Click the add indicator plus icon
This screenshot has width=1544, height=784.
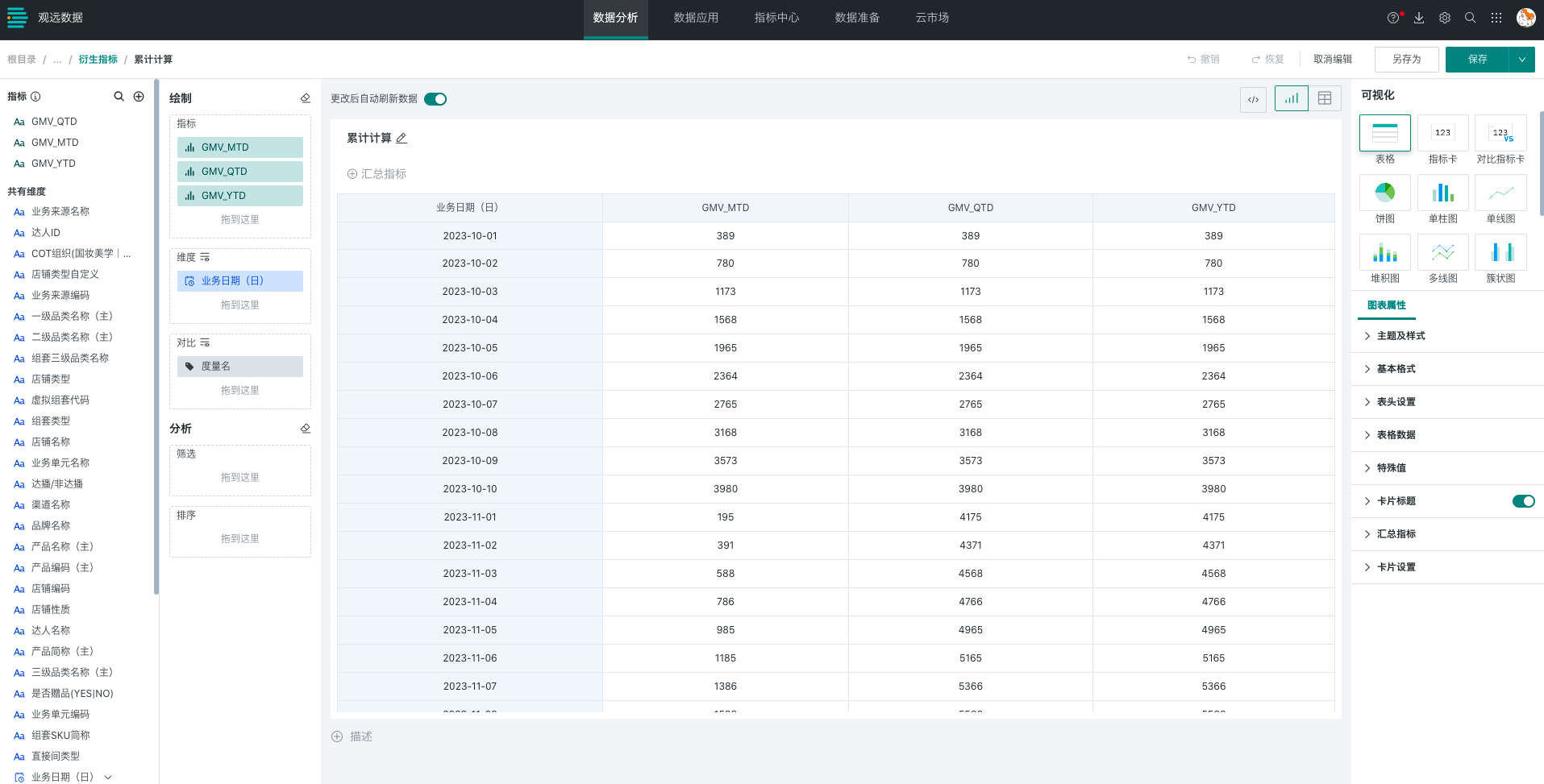tap(139, 97)
